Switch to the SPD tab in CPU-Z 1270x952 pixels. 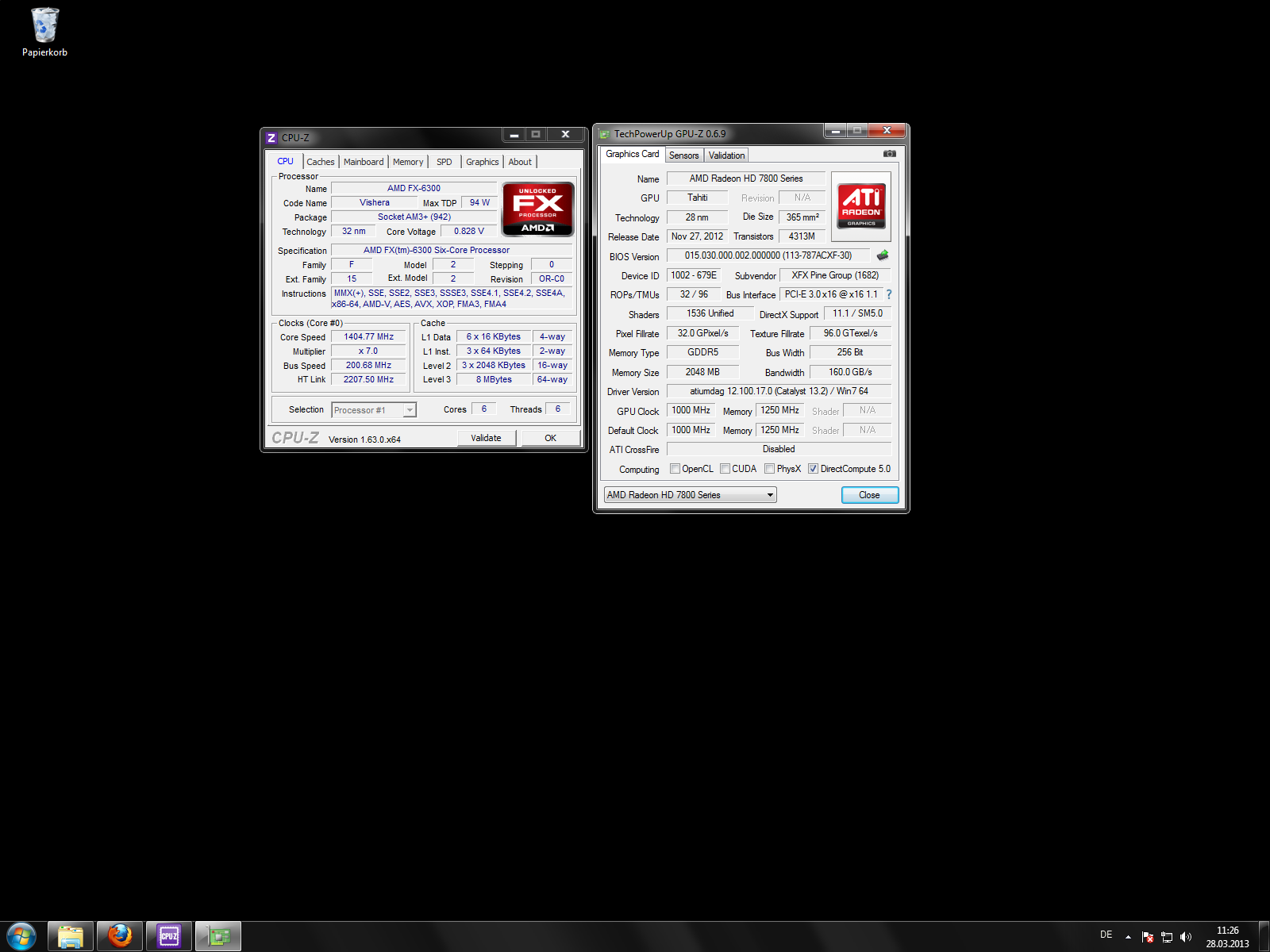(x=444, y=162)
